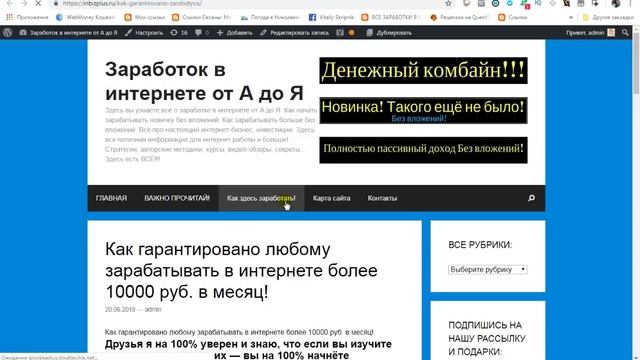Viewport: 640px width, 360px height.
Task: Click 'Настроить' in the admin bar
Action: [x=144, y=33]
